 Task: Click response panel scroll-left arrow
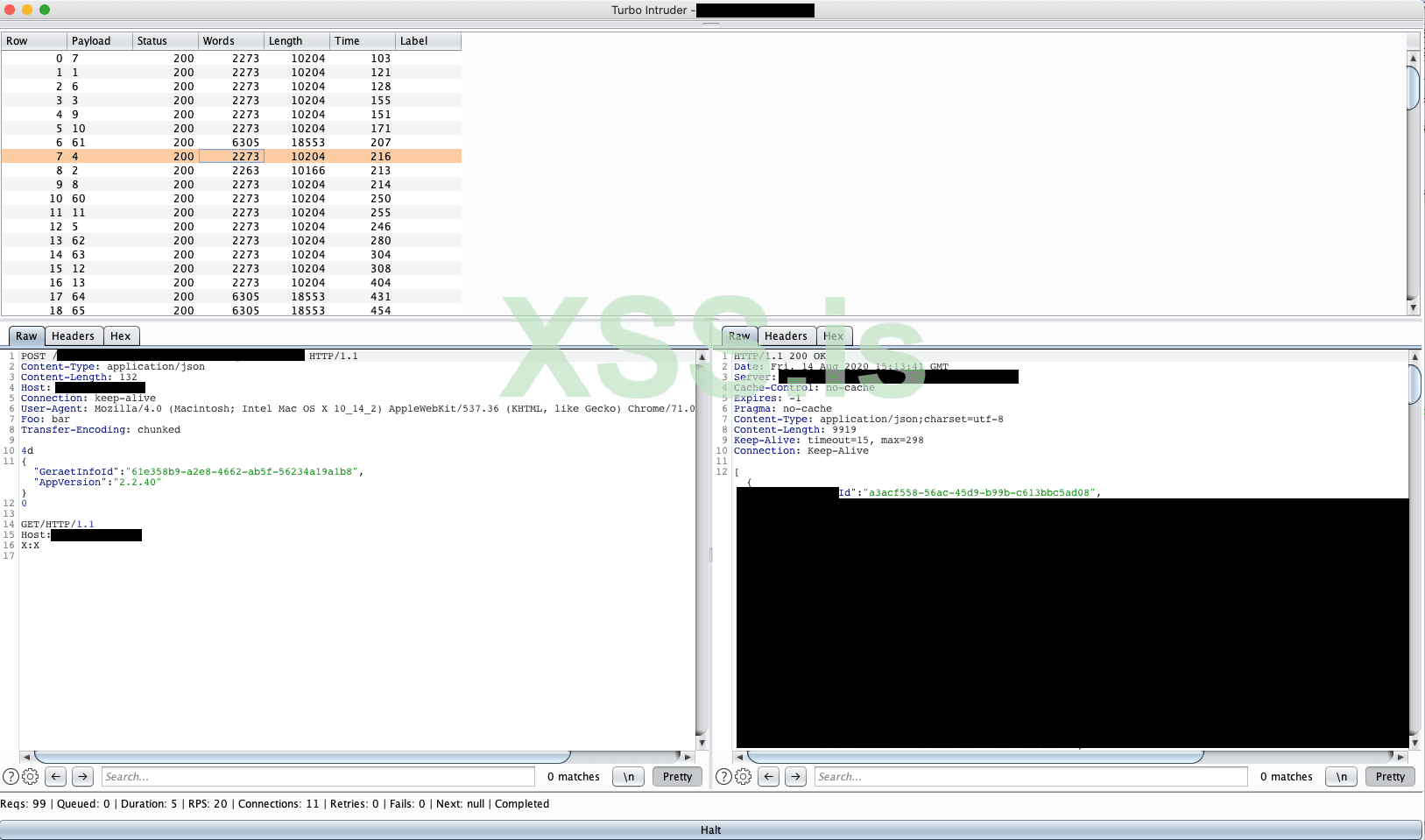click(x=739, y=757)
